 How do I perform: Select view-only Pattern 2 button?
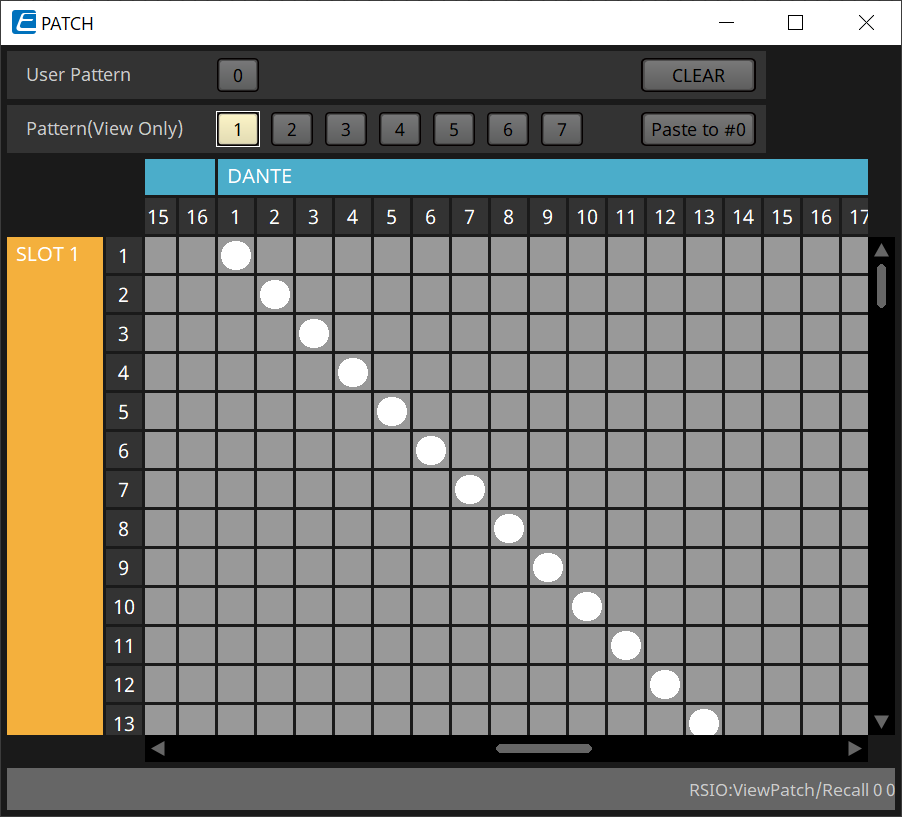point(292,129)
